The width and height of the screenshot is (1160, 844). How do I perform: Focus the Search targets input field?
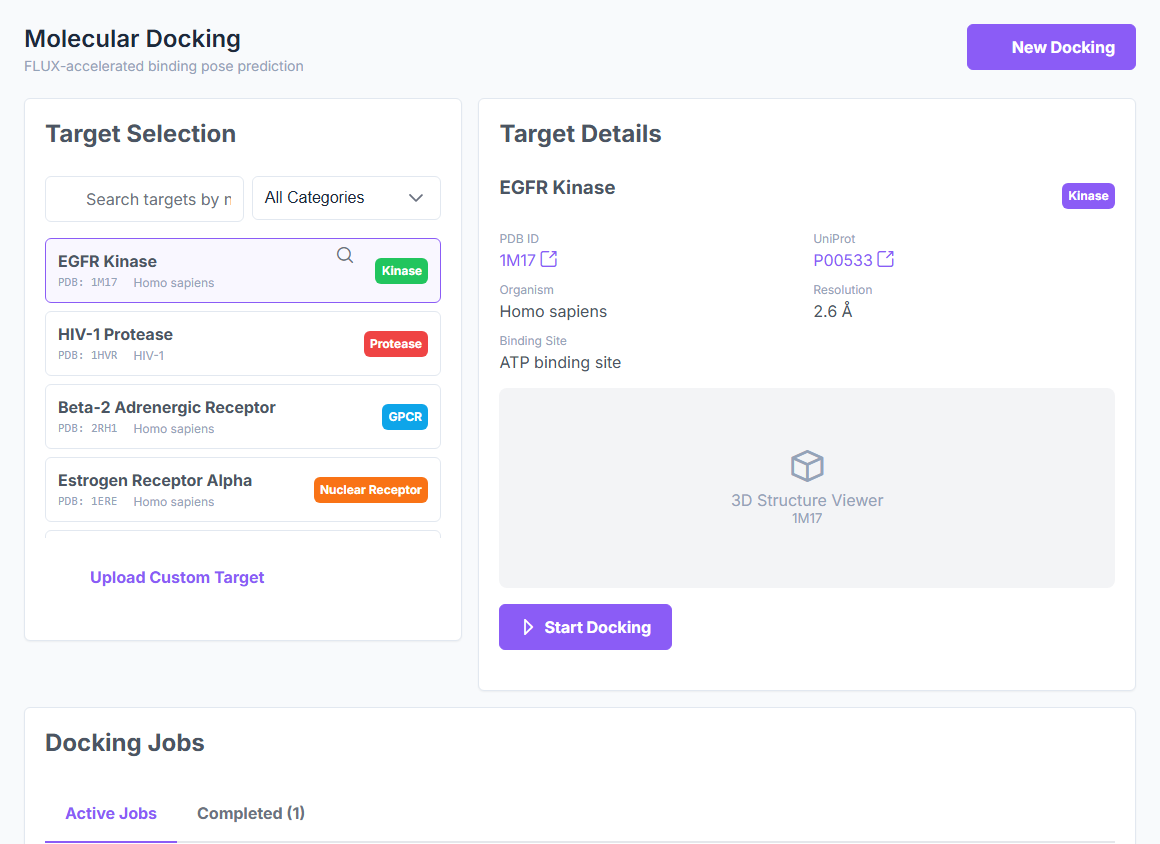[144, 198]
